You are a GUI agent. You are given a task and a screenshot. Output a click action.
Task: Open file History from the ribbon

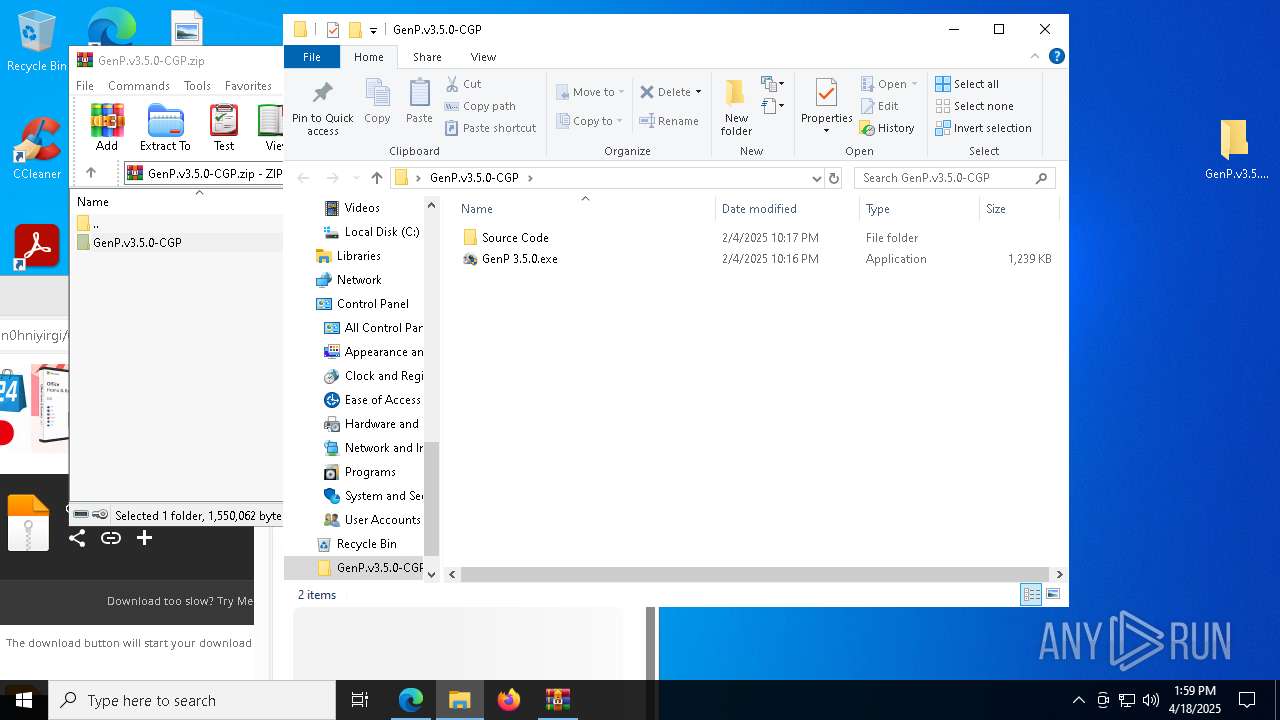(x=888, y=128)
